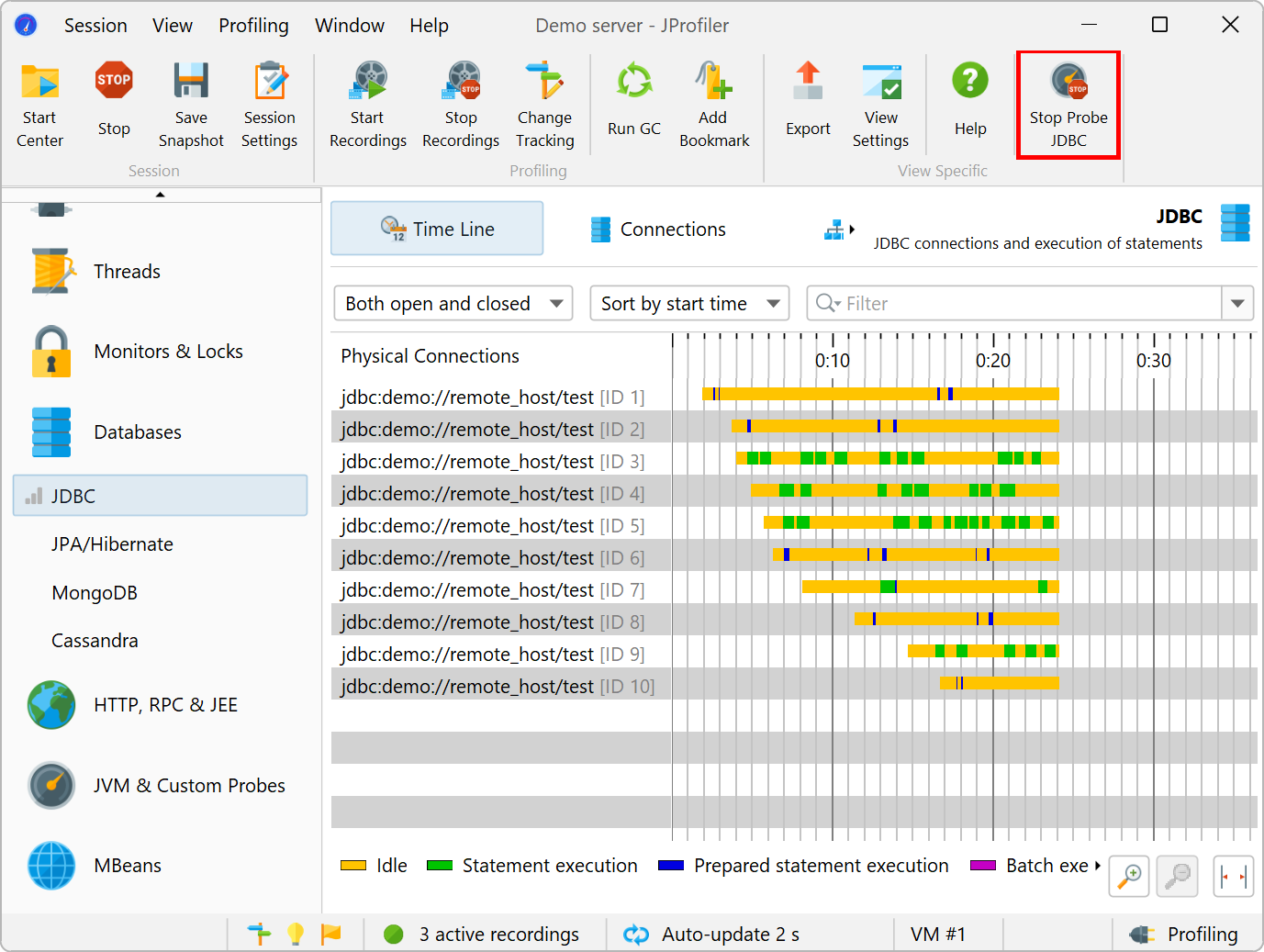Open filter options via magnifier arrow

point(829,303)
